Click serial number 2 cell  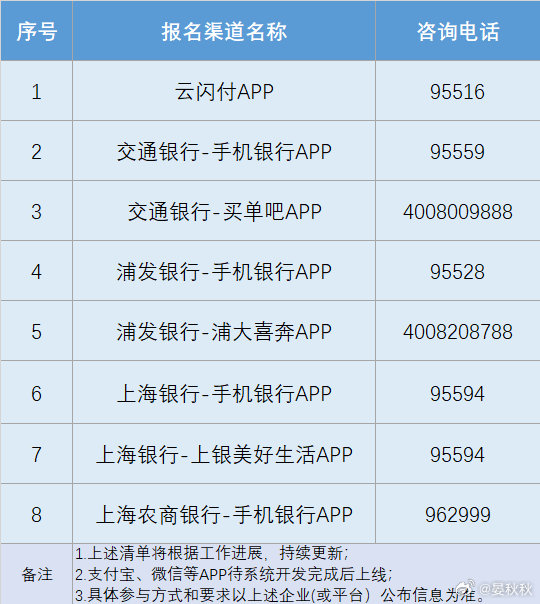click(x=37, y=151)
